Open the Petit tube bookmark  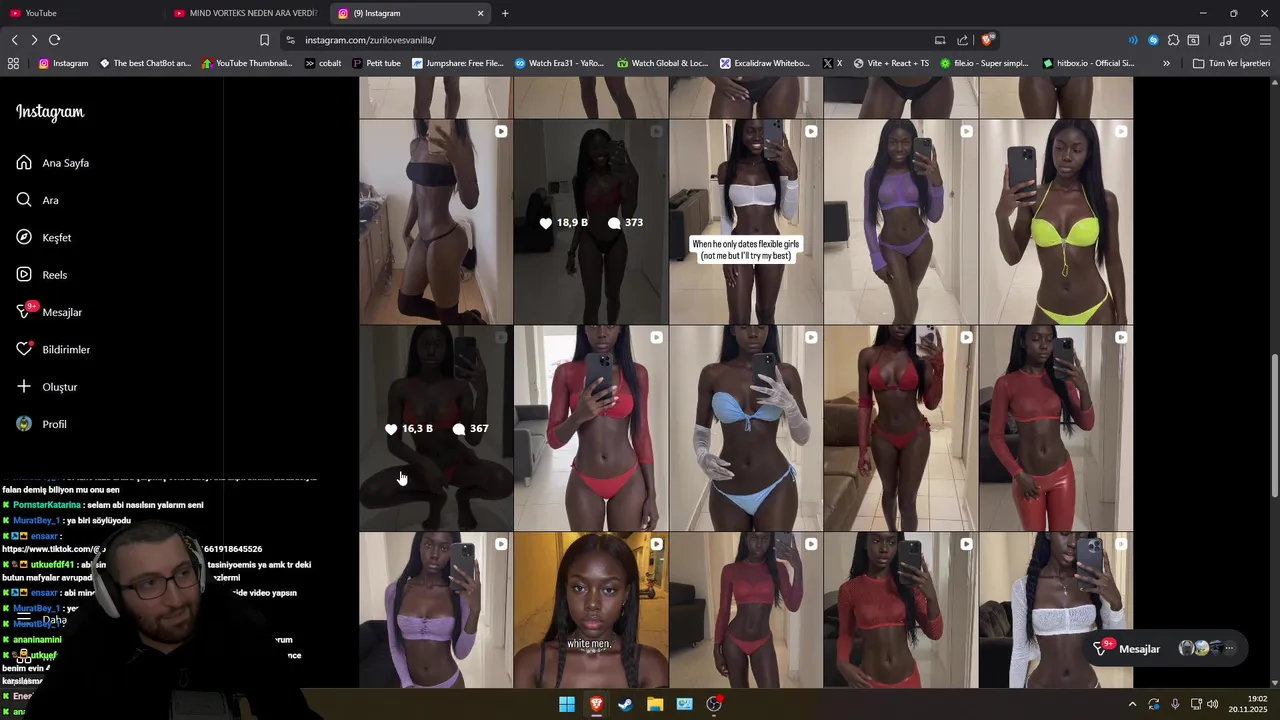coord(377,63)
